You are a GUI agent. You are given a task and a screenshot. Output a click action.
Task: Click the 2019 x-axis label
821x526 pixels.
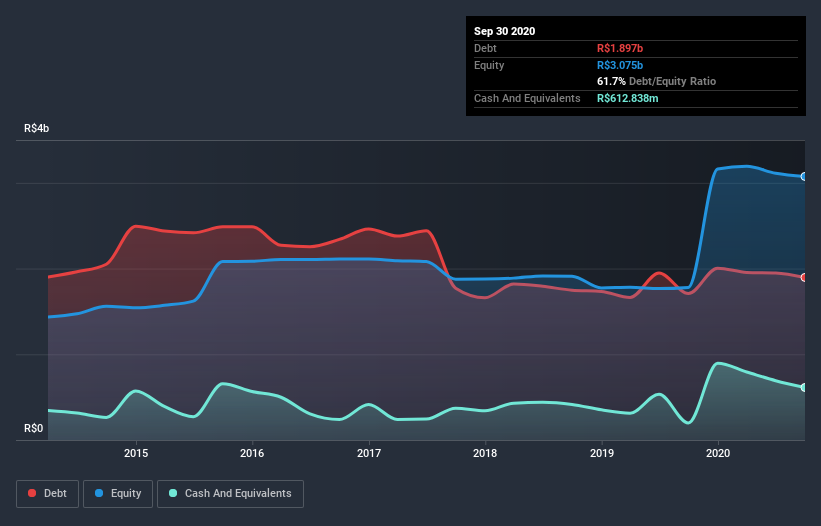[602, 453]
